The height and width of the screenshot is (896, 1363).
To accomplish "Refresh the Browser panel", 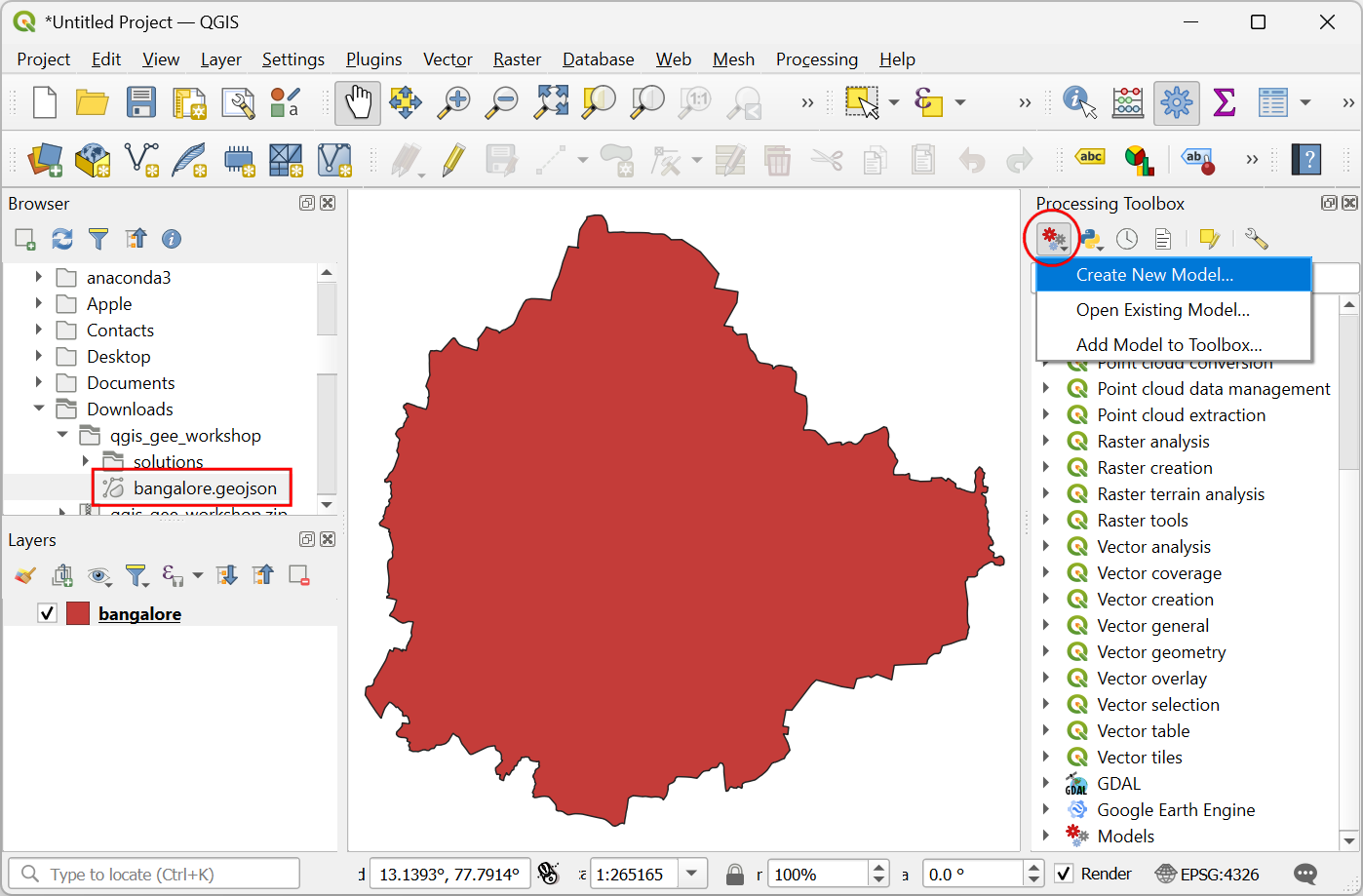I will click(62, 239).
